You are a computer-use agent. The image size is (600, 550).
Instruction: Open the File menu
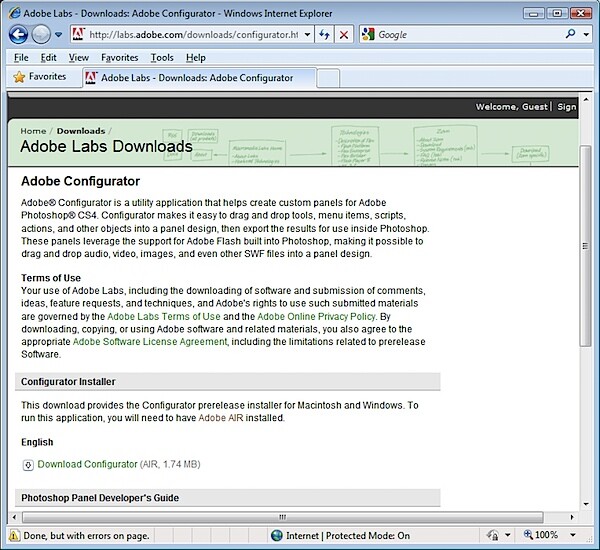[x=21, y=58]
